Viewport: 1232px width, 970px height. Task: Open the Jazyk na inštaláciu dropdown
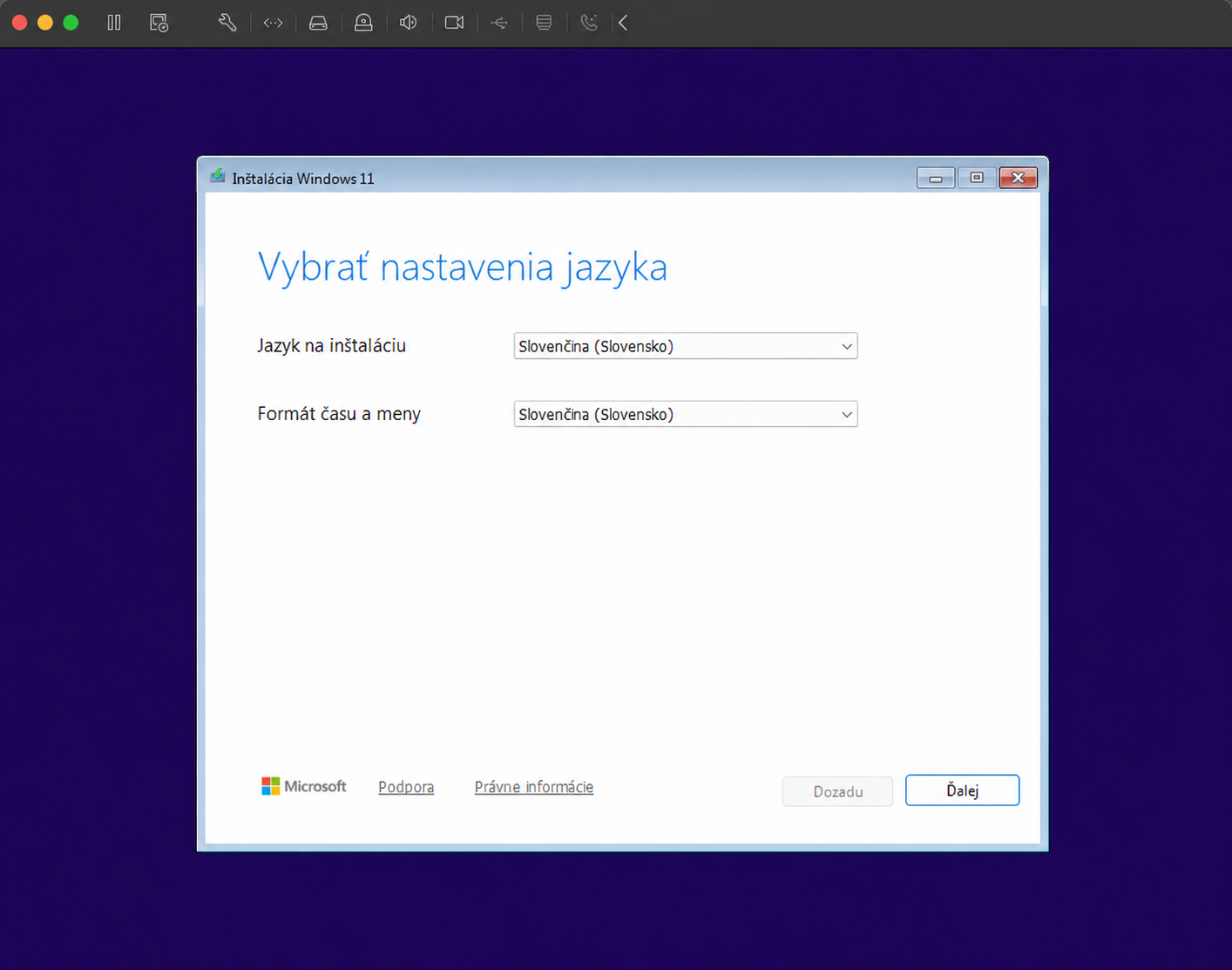coord(686,346)
